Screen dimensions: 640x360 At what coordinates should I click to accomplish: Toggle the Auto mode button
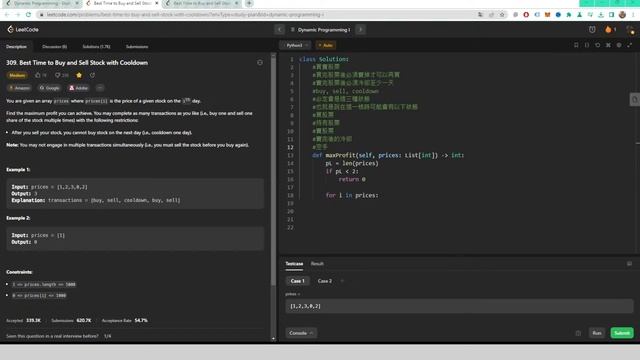point(326,45)
